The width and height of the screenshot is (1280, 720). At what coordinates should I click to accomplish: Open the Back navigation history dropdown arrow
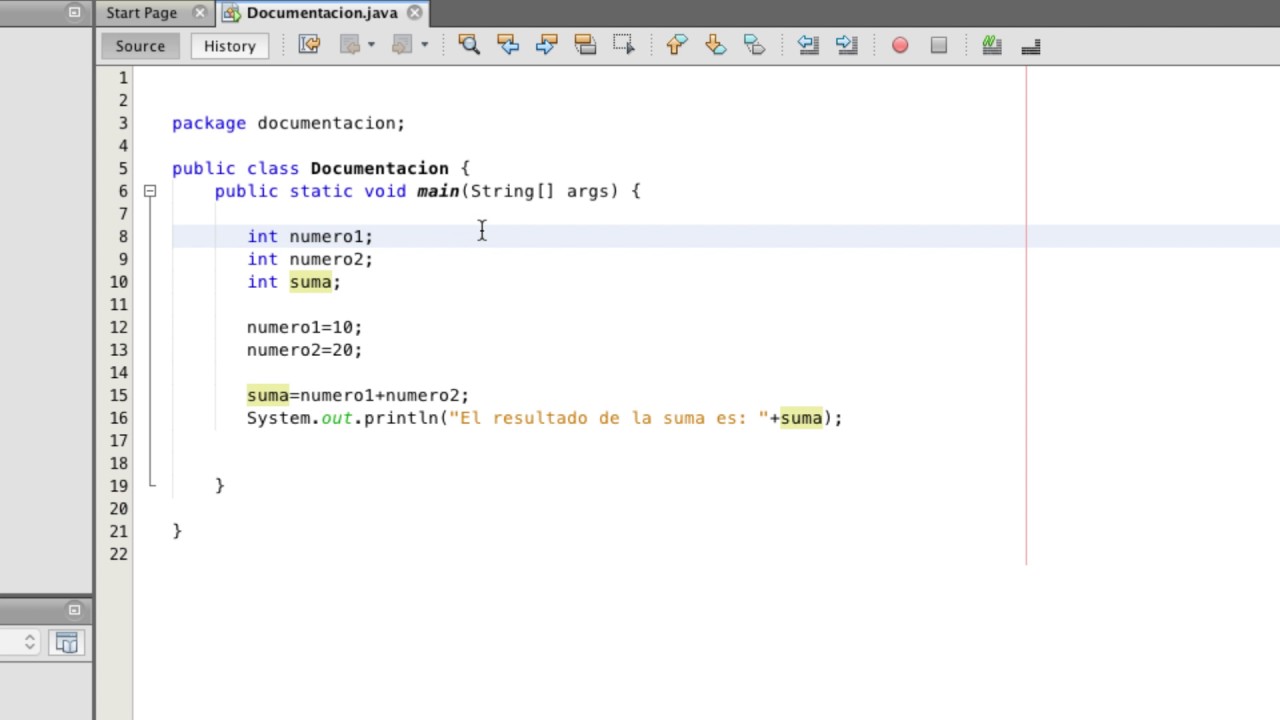click(x=371, y=45)
